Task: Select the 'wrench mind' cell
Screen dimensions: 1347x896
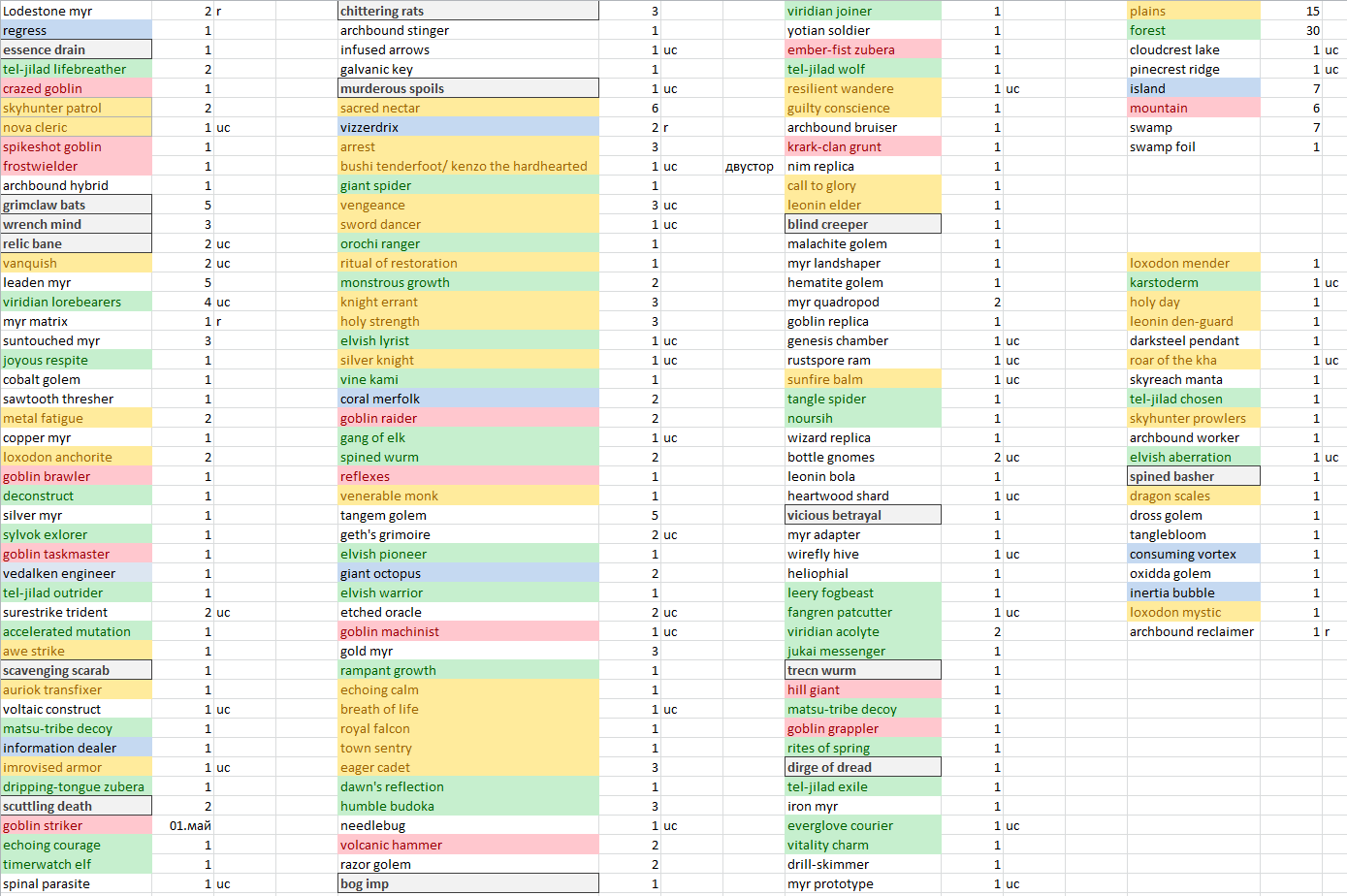Action: click(76, 224)
